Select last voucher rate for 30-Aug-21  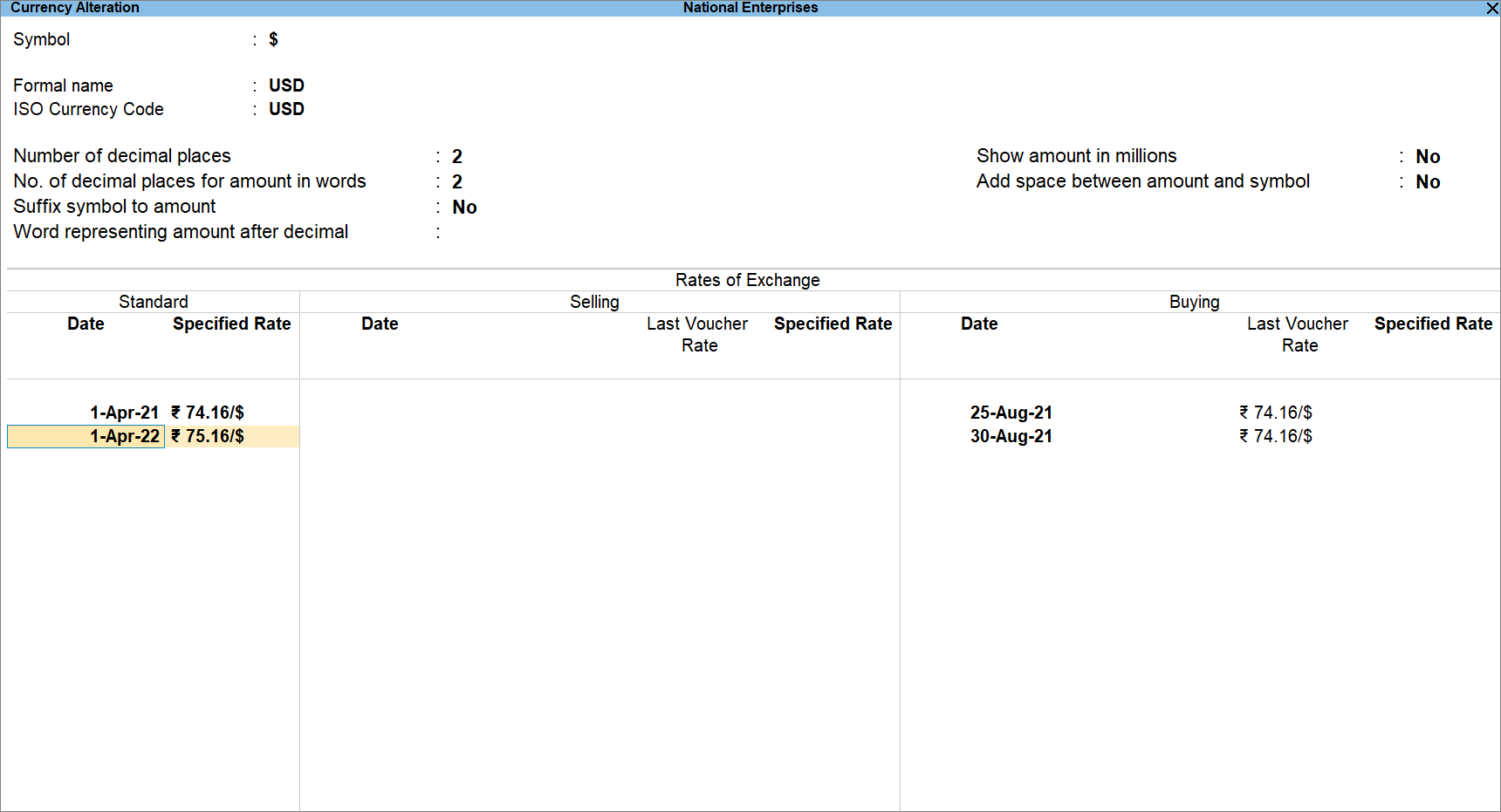(1276, 436)
